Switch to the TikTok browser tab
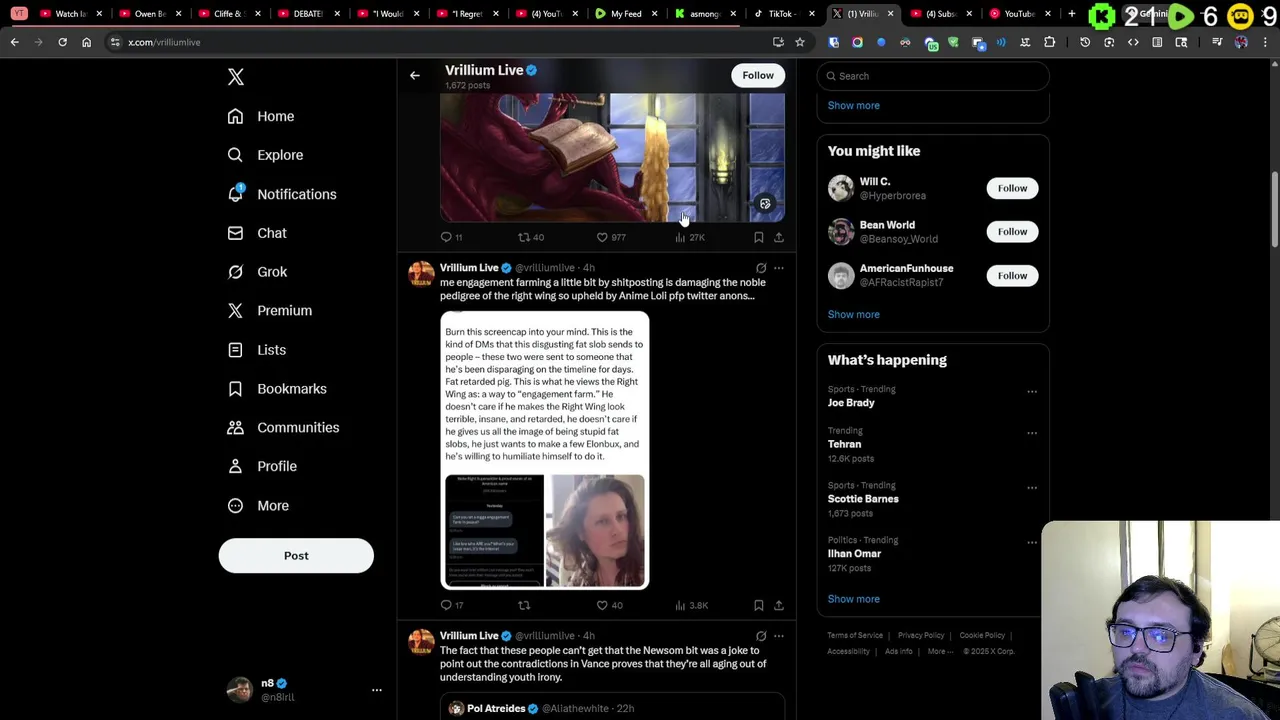This screenshot has width=1280, height=720. [x=781, y=14]
